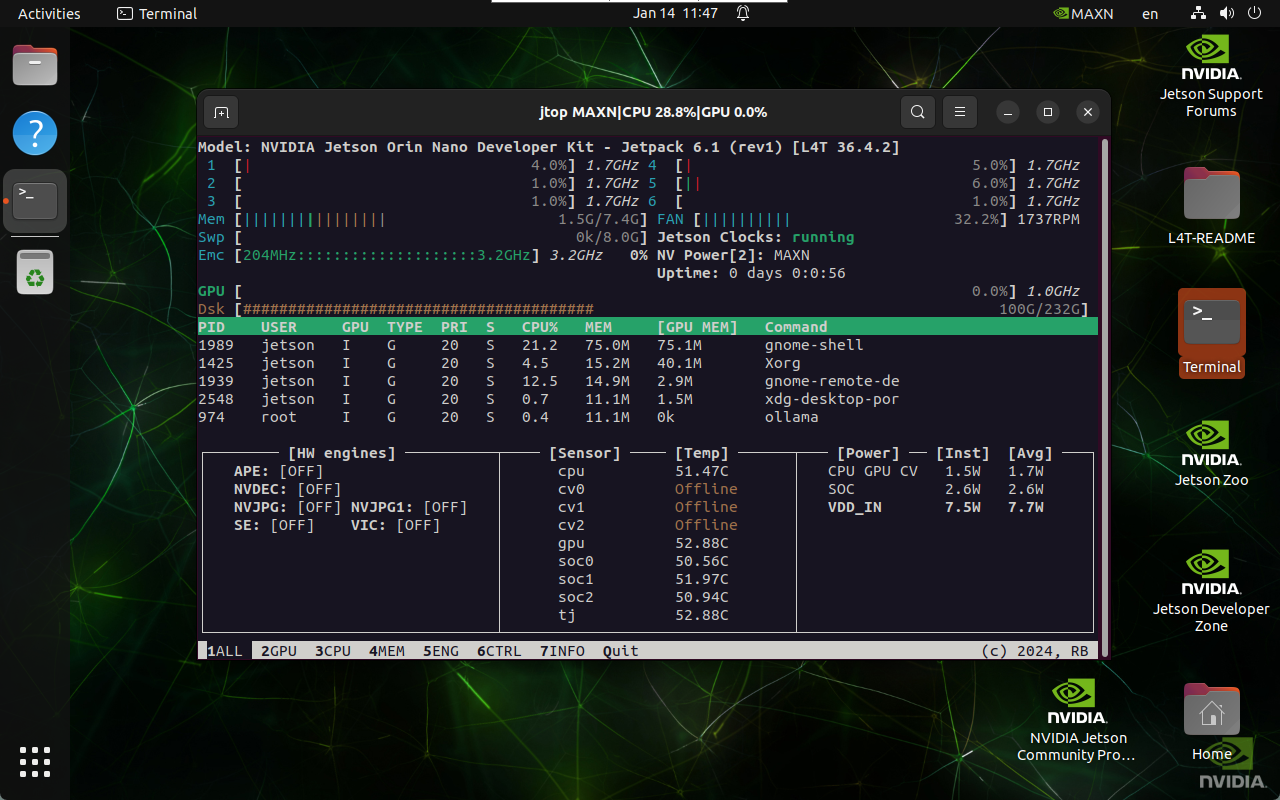Open the Trash icon in the dock
The height and width of the screenshot is (800, 1280).
point(35,273)
